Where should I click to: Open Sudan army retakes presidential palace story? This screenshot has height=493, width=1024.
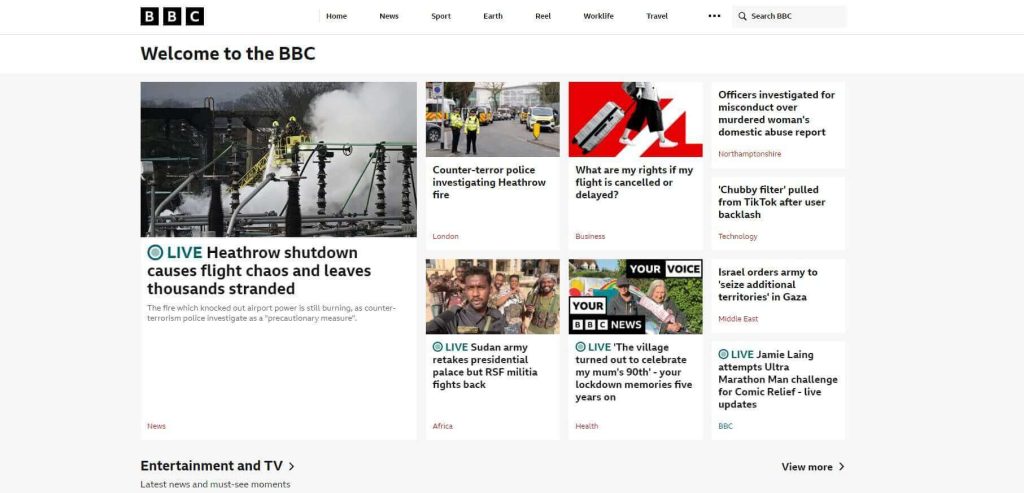pos(485,366)
